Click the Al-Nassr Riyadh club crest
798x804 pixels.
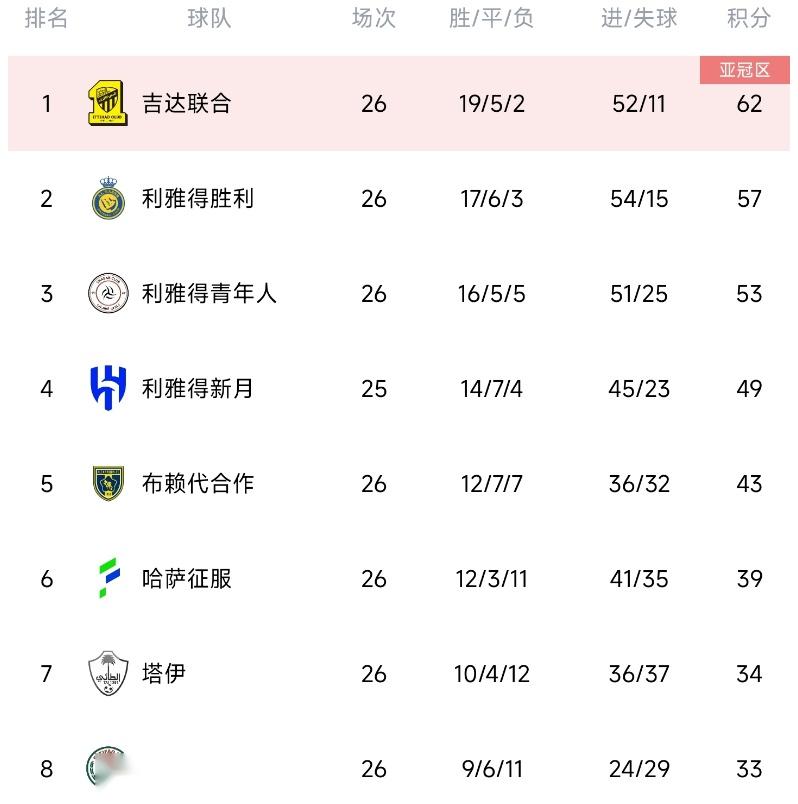(108, 198)
